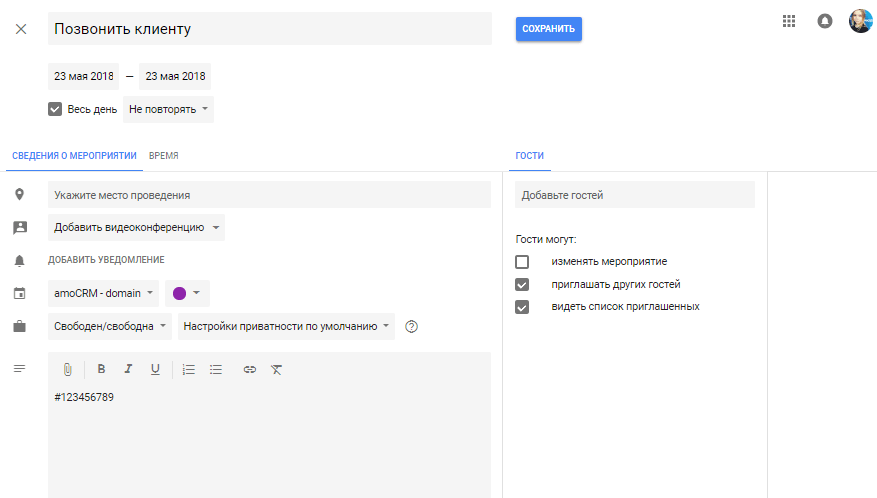
Task: Enable guests to 'изменять мероприятие'
Action: [522, 262]
